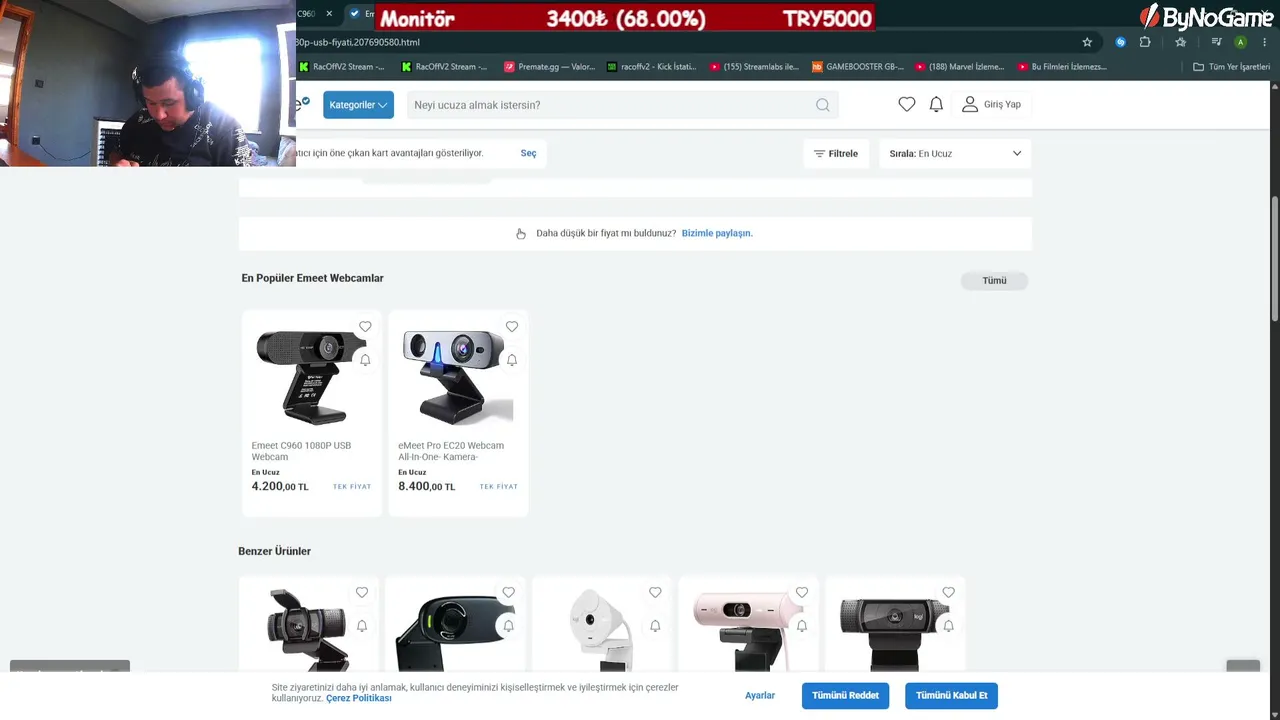Viewport: 1280px width, 720px height.
Task: Open the racoffv2 Kick İstatistik bookmark
Action: (652, 67)
